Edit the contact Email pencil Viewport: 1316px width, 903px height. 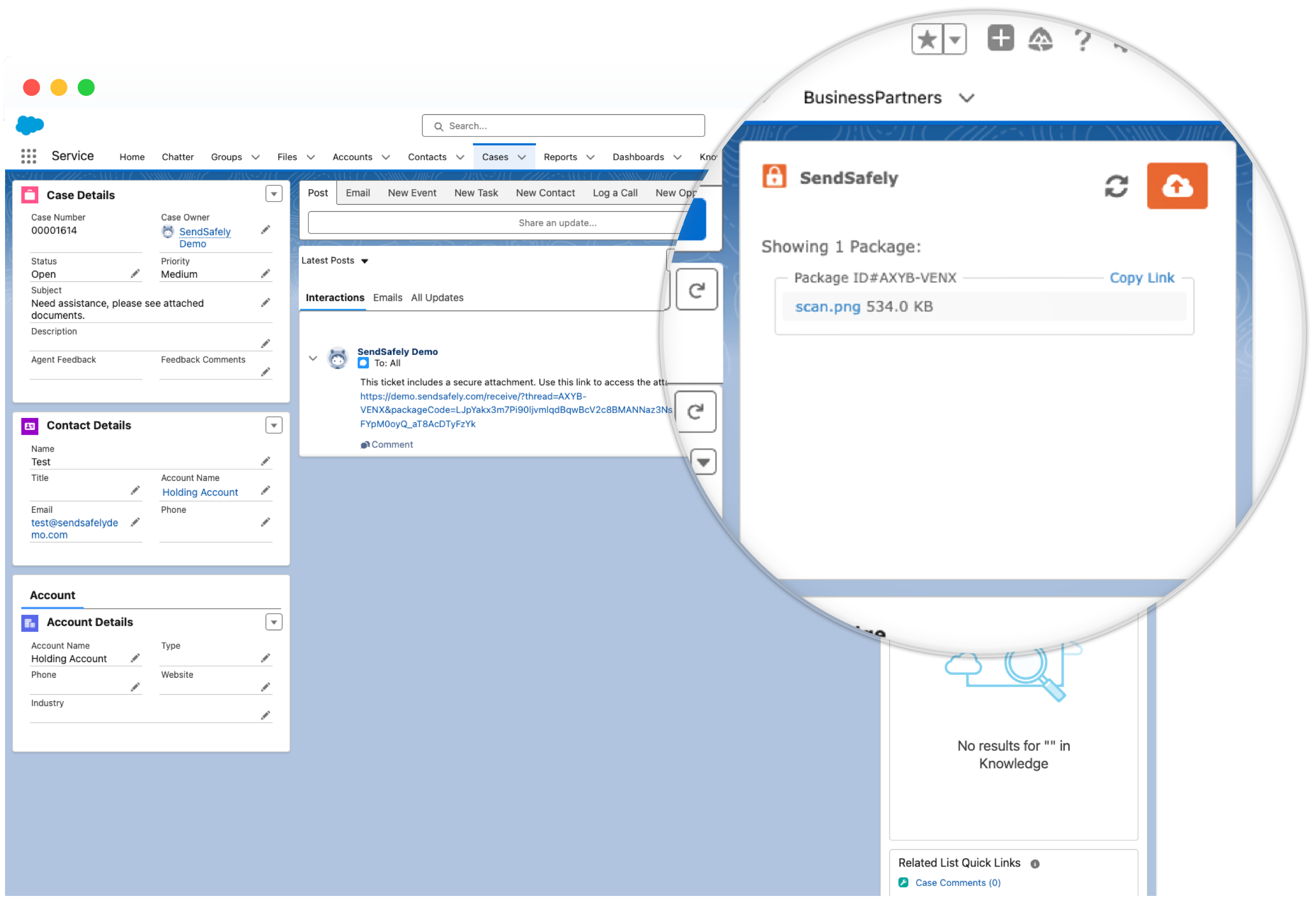click(x=135, y=523)
